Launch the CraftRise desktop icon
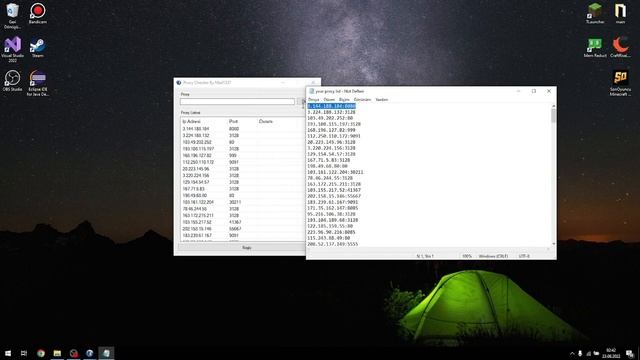Image resolution: width=640 pixels, height=360 pixels. (x=620, y=47)
